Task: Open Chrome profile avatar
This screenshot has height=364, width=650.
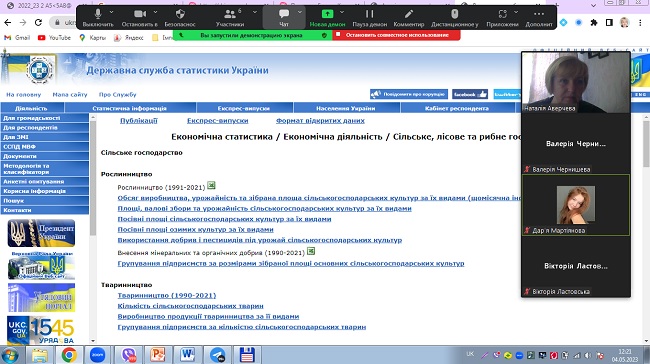Action: pyautogui.click(x=624, y=22)
